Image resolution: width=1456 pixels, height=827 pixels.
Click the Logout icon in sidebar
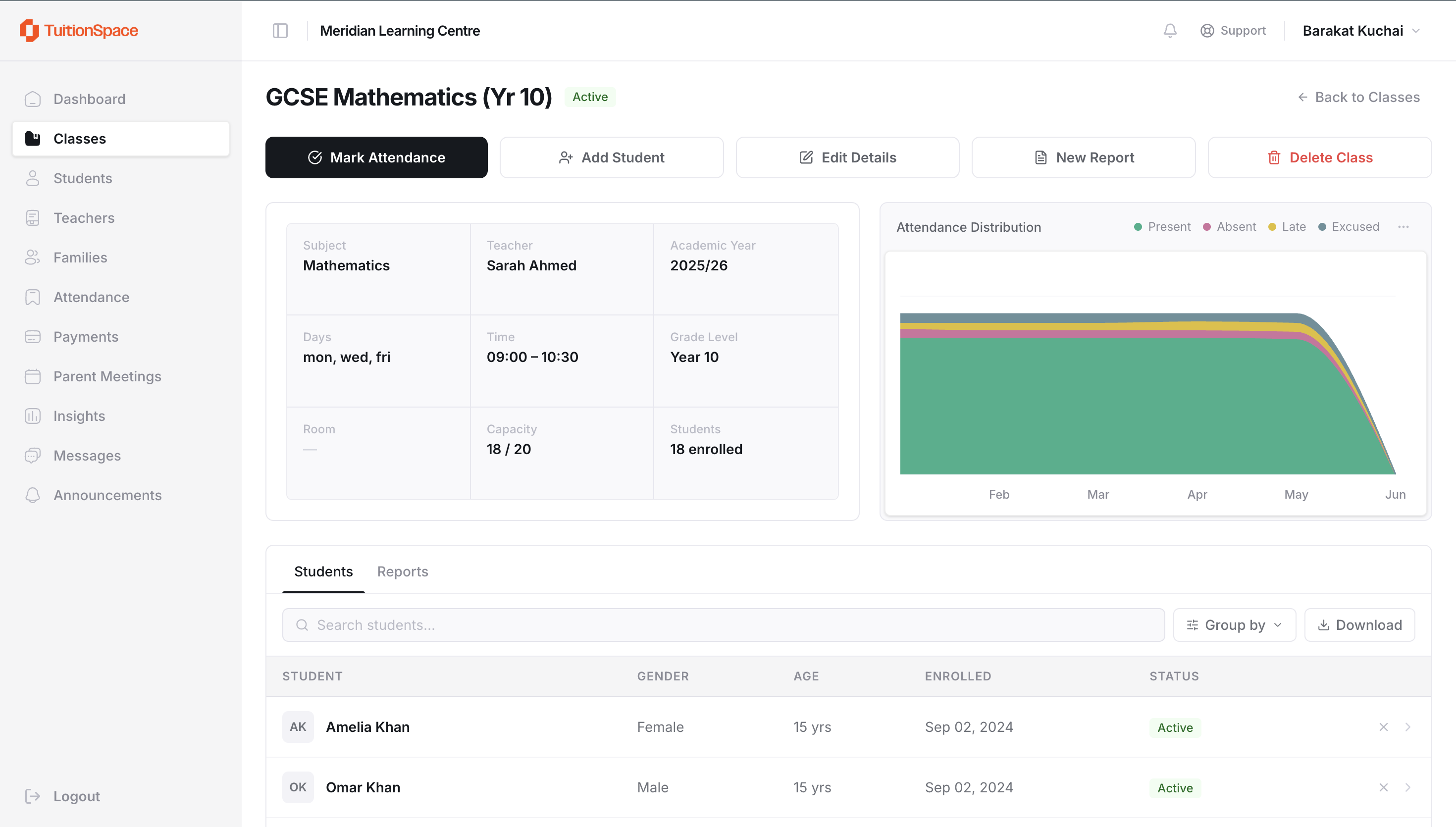pos(33,796)
